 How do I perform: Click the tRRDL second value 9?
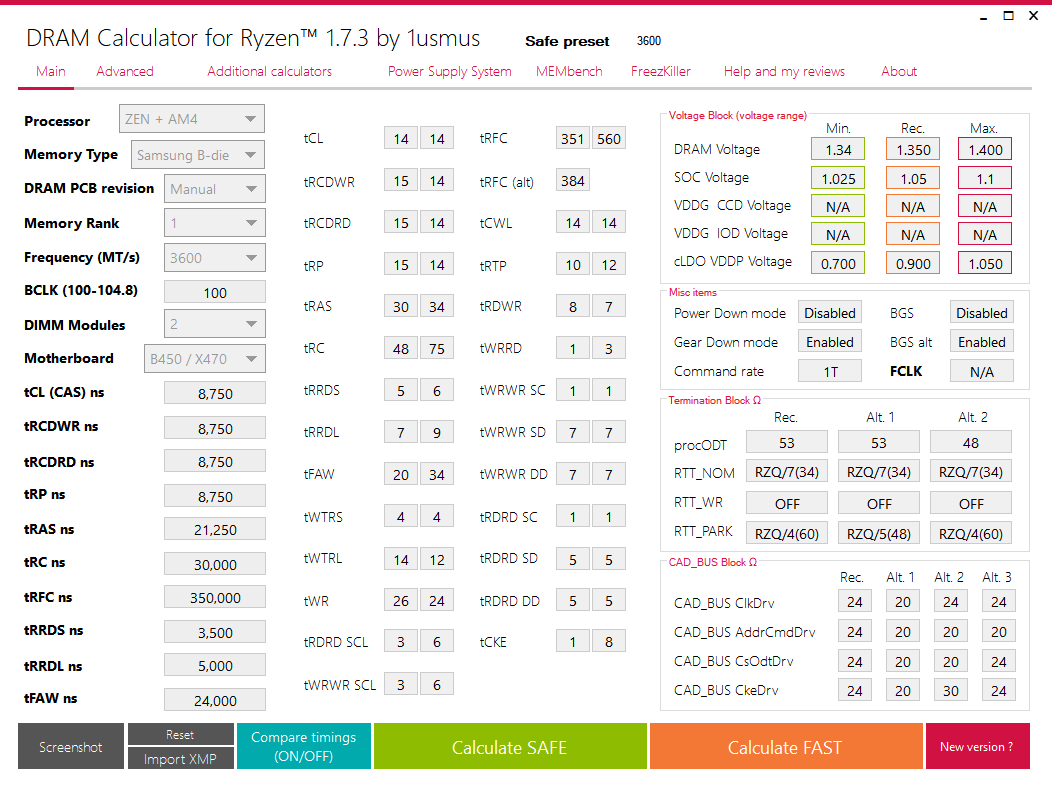437,433
